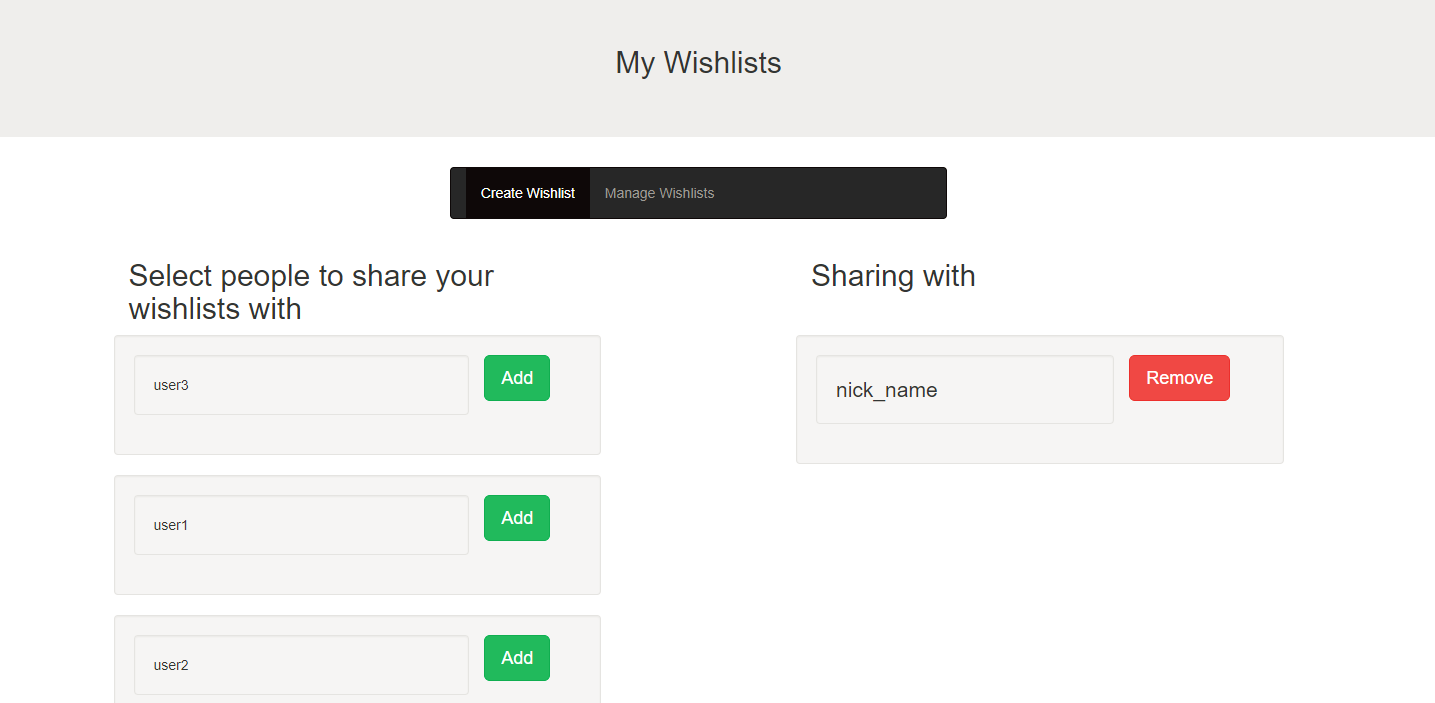Open the Create Wishlist tab
The image size is (1435, 703).
pyautogui.click(x=527, y=193)
